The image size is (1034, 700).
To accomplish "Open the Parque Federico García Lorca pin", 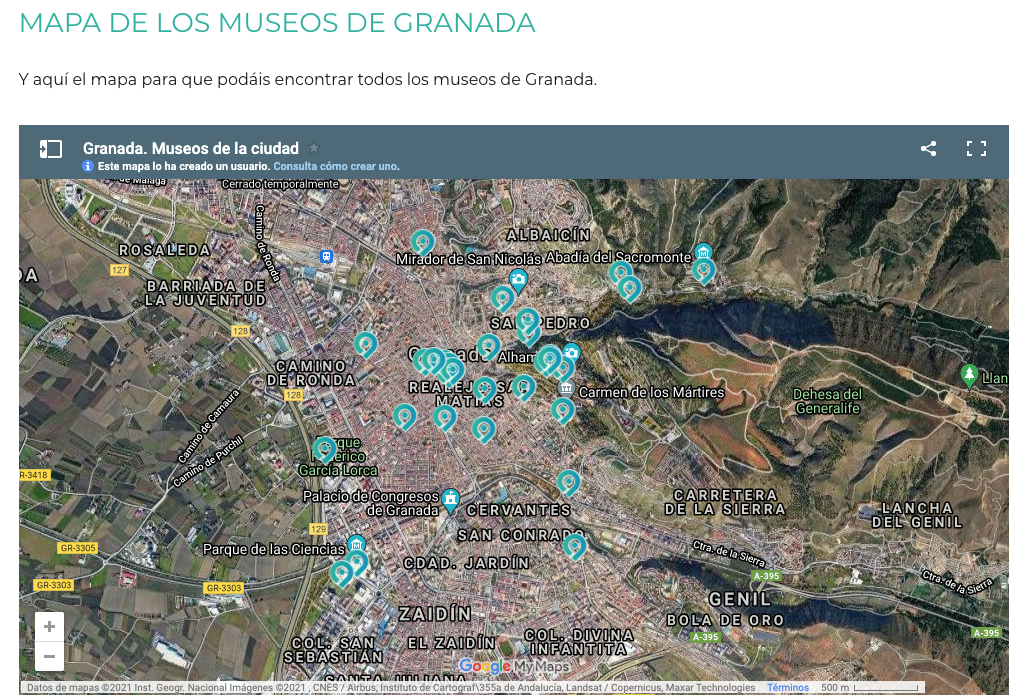I will (x=324, y=449).
